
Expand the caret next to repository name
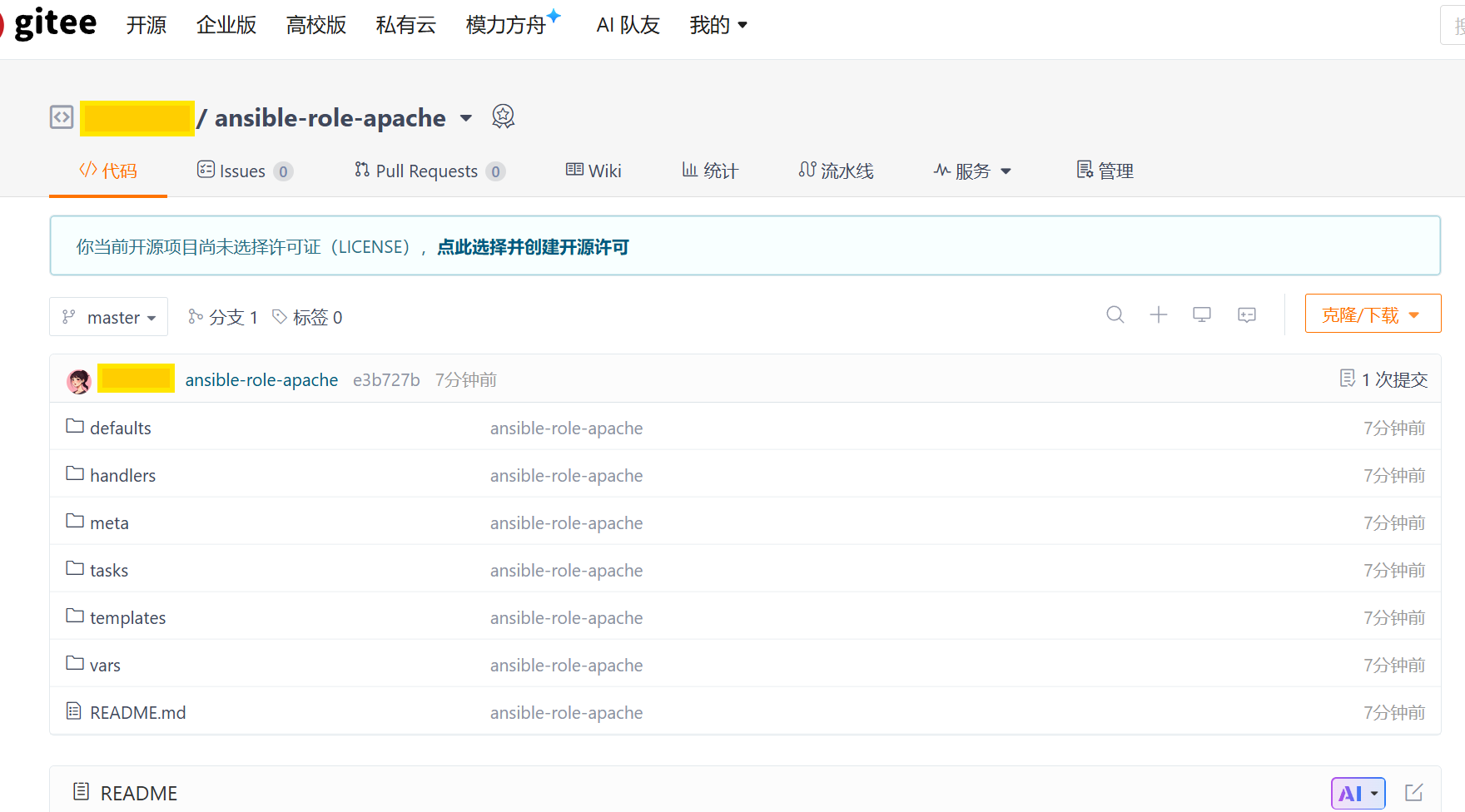click(x=466, y=118)
